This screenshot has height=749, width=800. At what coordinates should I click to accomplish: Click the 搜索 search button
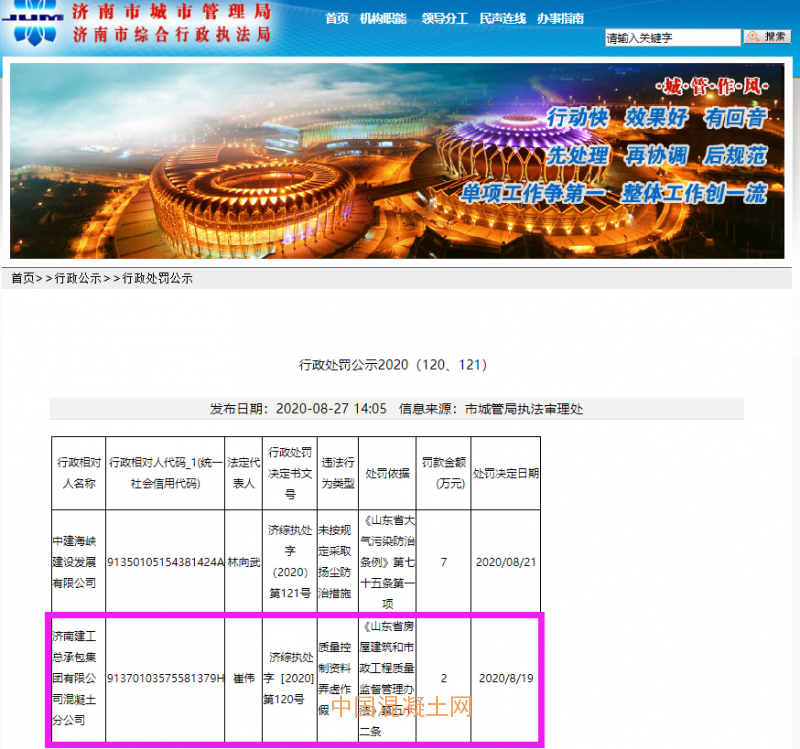[767, 37]
